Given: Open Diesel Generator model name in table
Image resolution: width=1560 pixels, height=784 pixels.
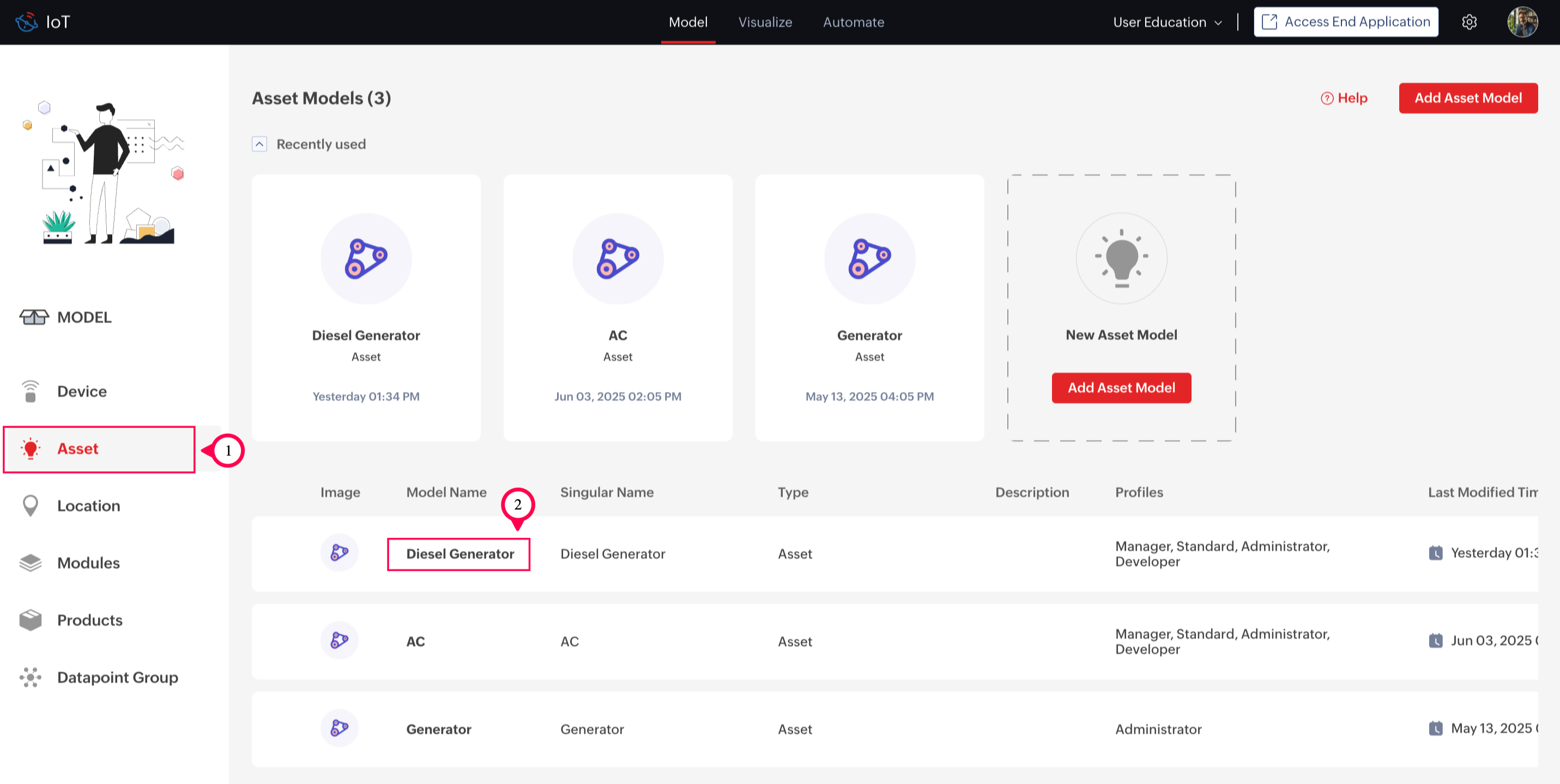Looking at the screenshot, I should point(459,554).
